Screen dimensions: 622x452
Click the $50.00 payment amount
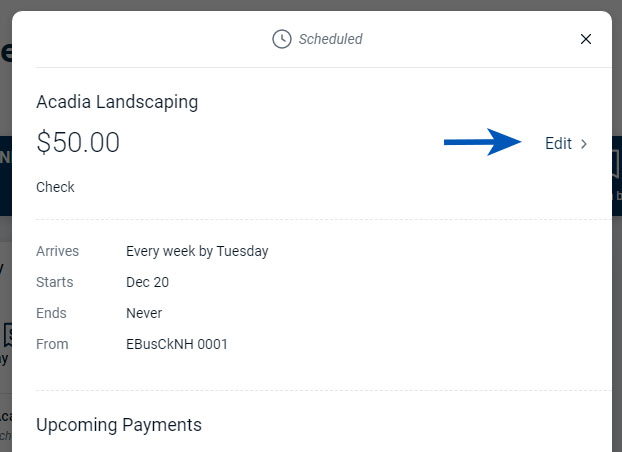78,143
